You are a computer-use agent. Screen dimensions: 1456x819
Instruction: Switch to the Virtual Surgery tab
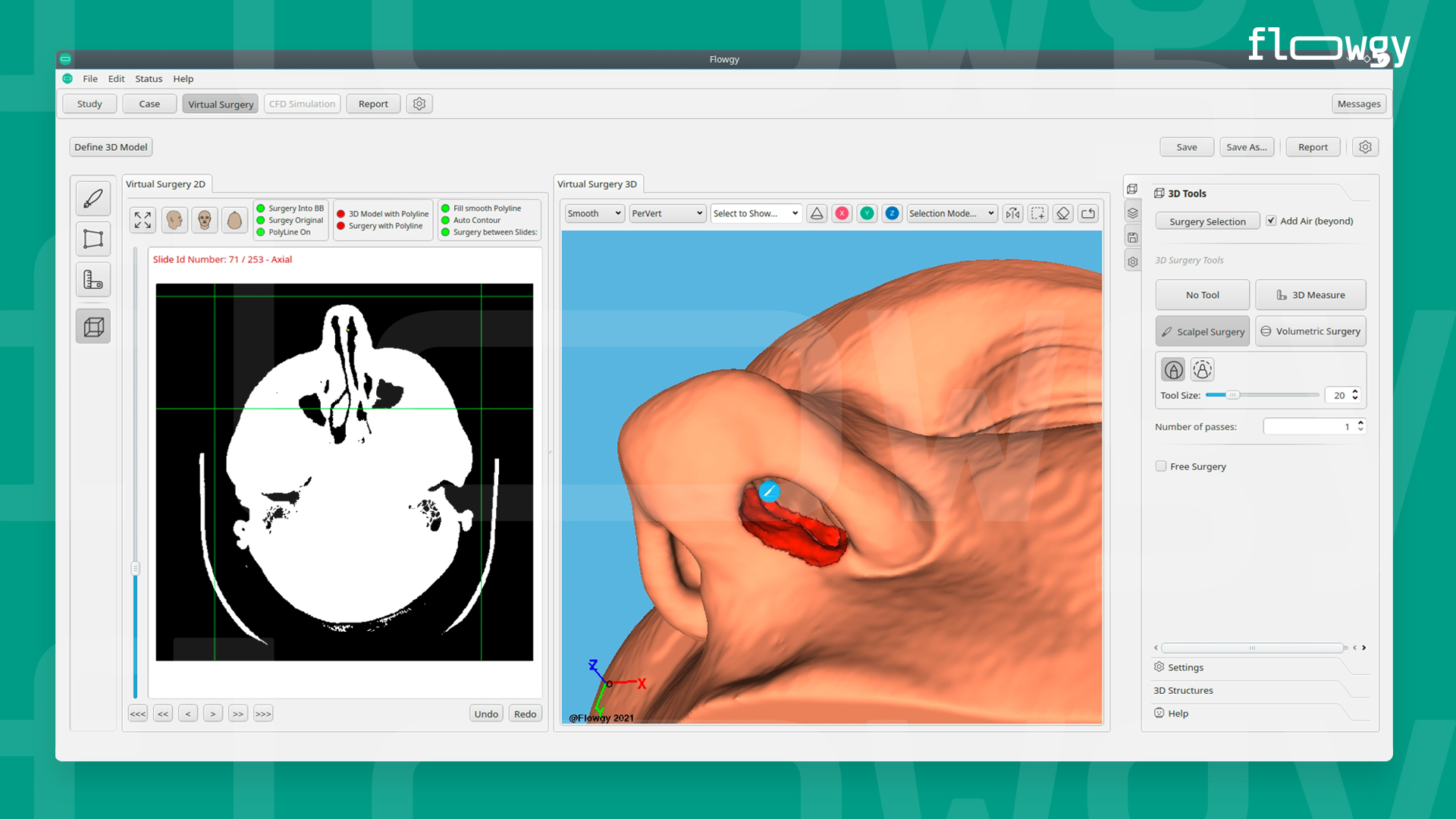(x=220, y=103)
